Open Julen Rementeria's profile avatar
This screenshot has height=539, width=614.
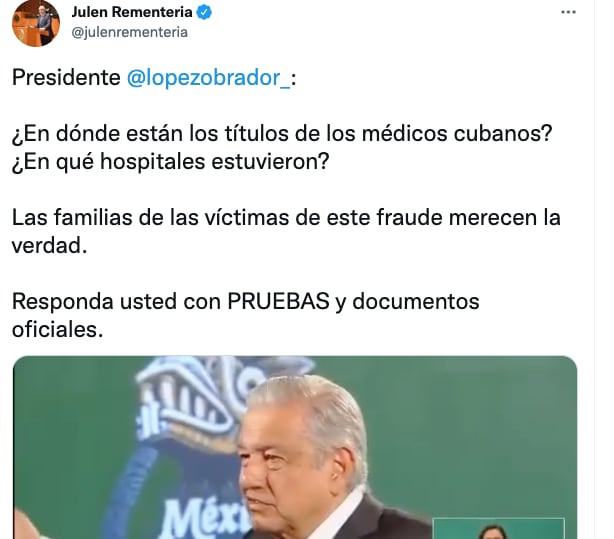click(36, 23)
